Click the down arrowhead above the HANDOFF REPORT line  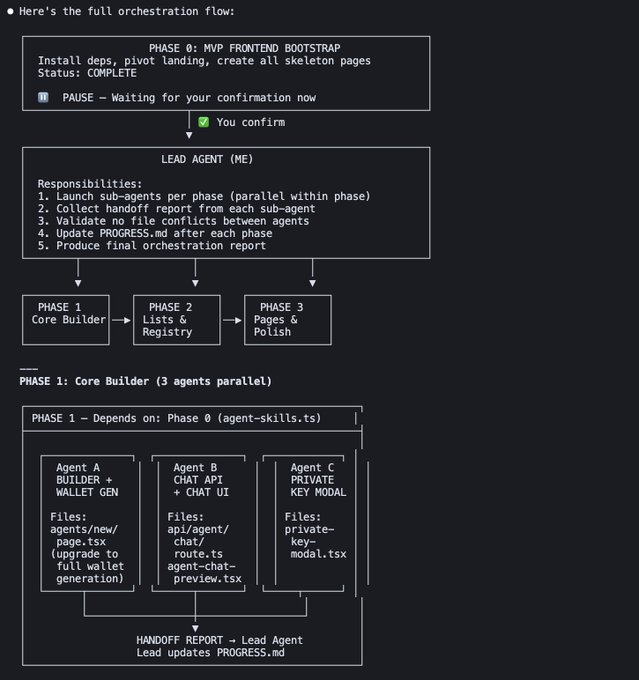195,628
